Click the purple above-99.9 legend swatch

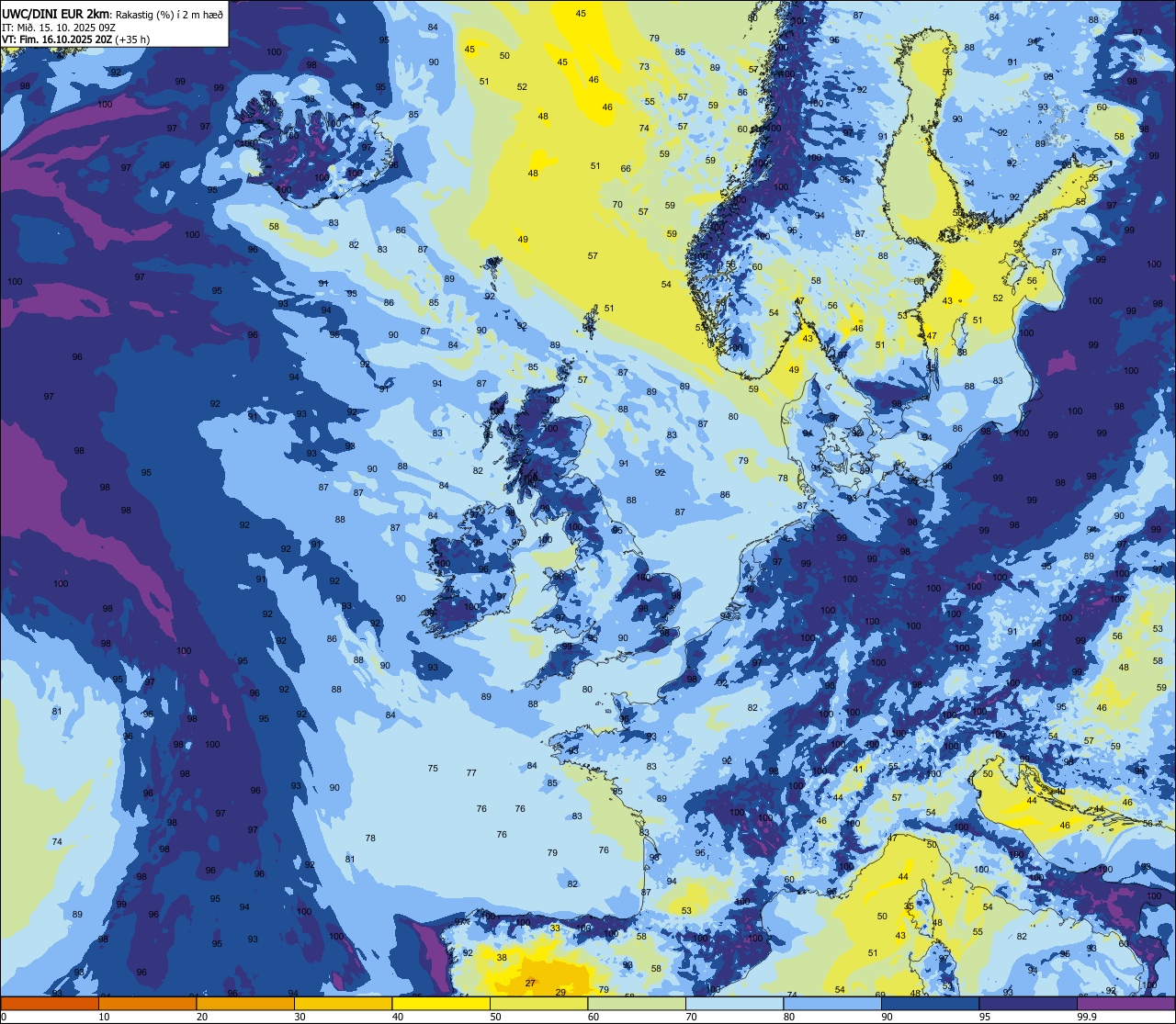(x=1126, y=1003)
